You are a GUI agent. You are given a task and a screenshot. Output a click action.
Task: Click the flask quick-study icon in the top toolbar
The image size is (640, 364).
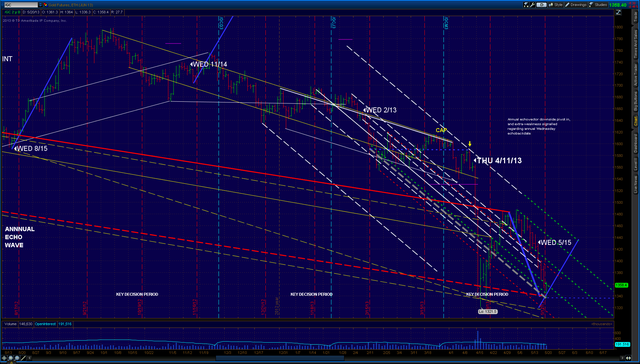point(526,5)
